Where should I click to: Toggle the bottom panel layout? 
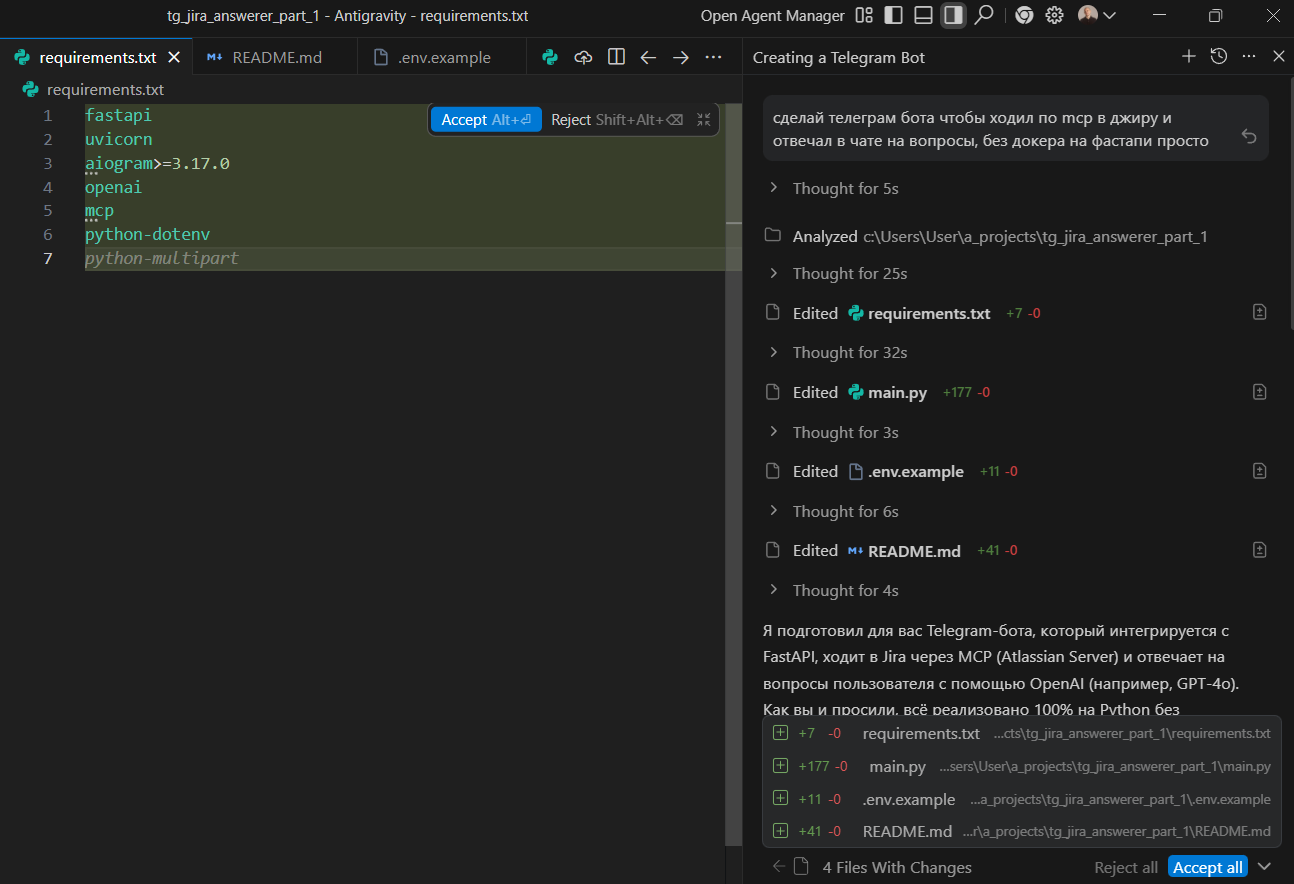[924, 15]
